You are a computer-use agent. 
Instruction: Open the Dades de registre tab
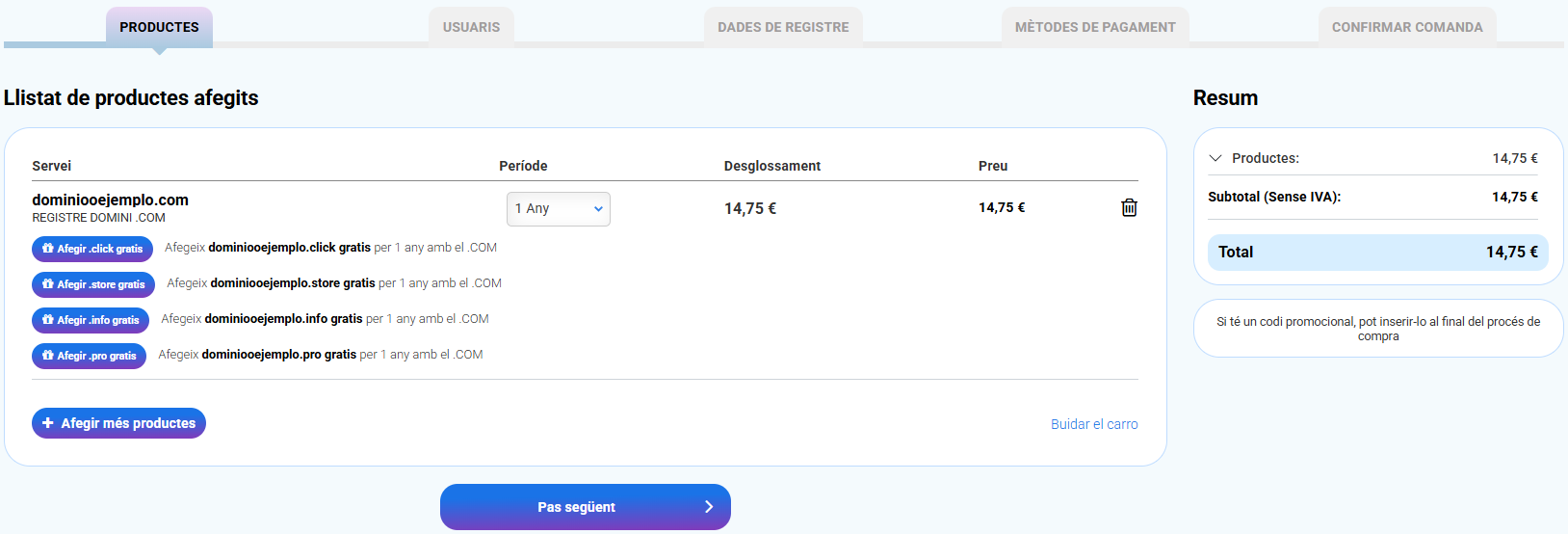coord(783,27)
